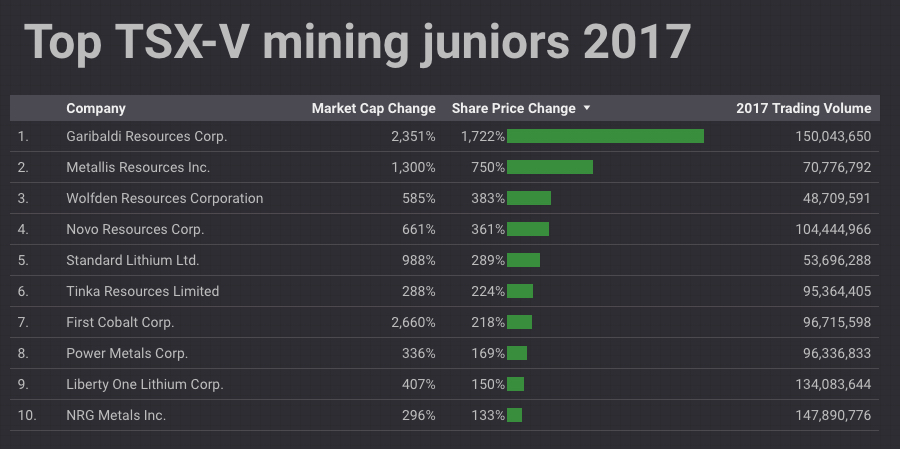Sort by Company column header
Image resolution: width=900 pixels, height=449 pixels.
click(x=96, y=108)
